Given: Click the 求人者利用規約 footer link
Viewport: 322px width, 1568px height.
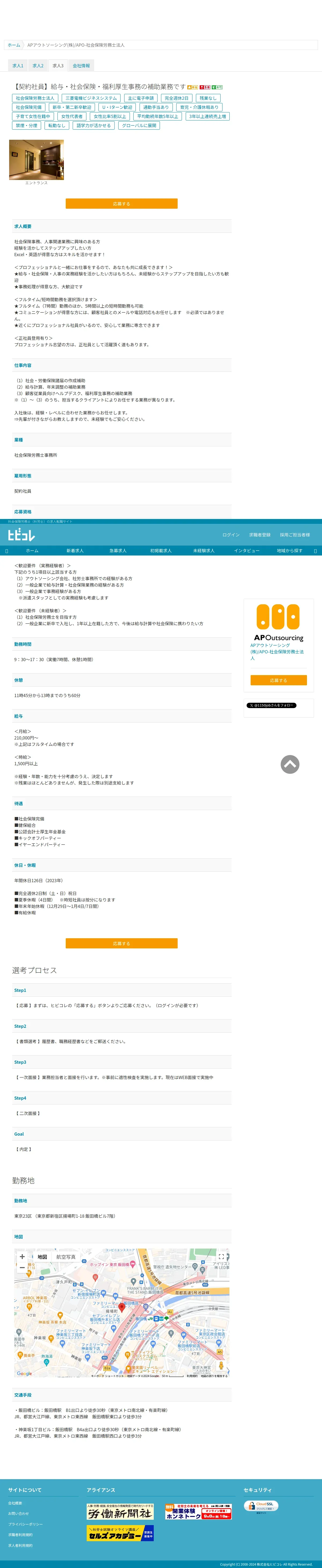Looking at the screenshot, I should coord(20,1545).
